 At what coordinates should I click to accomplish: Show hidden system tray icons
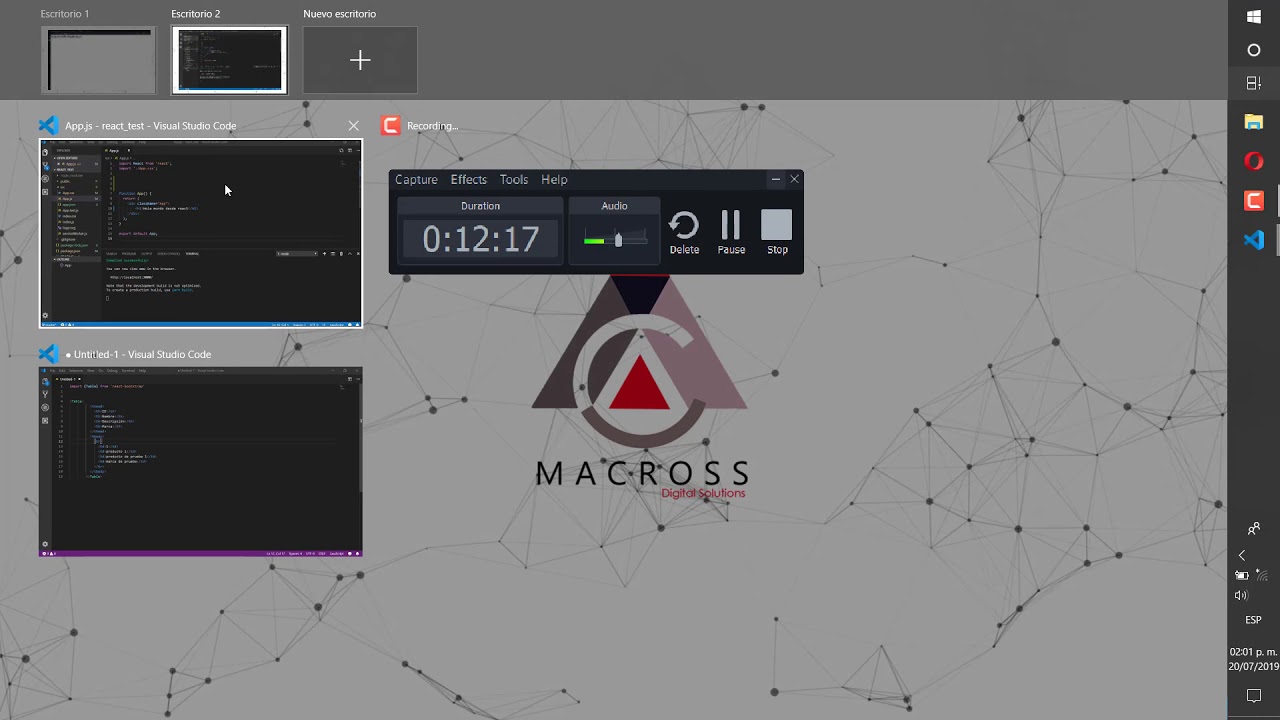1242,555
